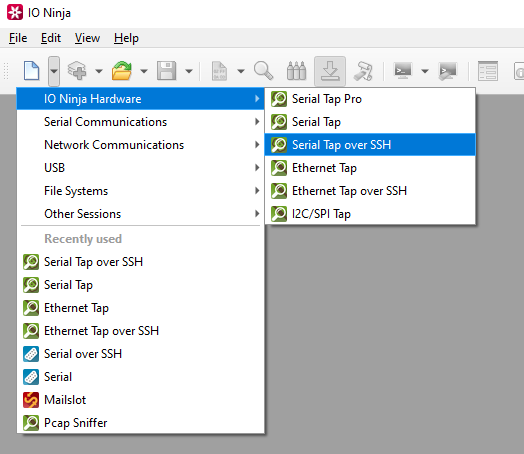Click the Open folder icon

[x=122, y=71]
